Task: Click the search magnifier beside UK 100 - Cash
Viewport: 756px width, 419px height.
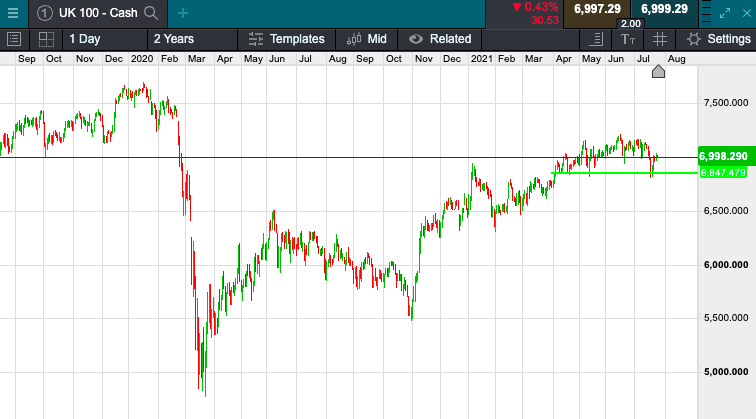Action: [x=151, y=13]
